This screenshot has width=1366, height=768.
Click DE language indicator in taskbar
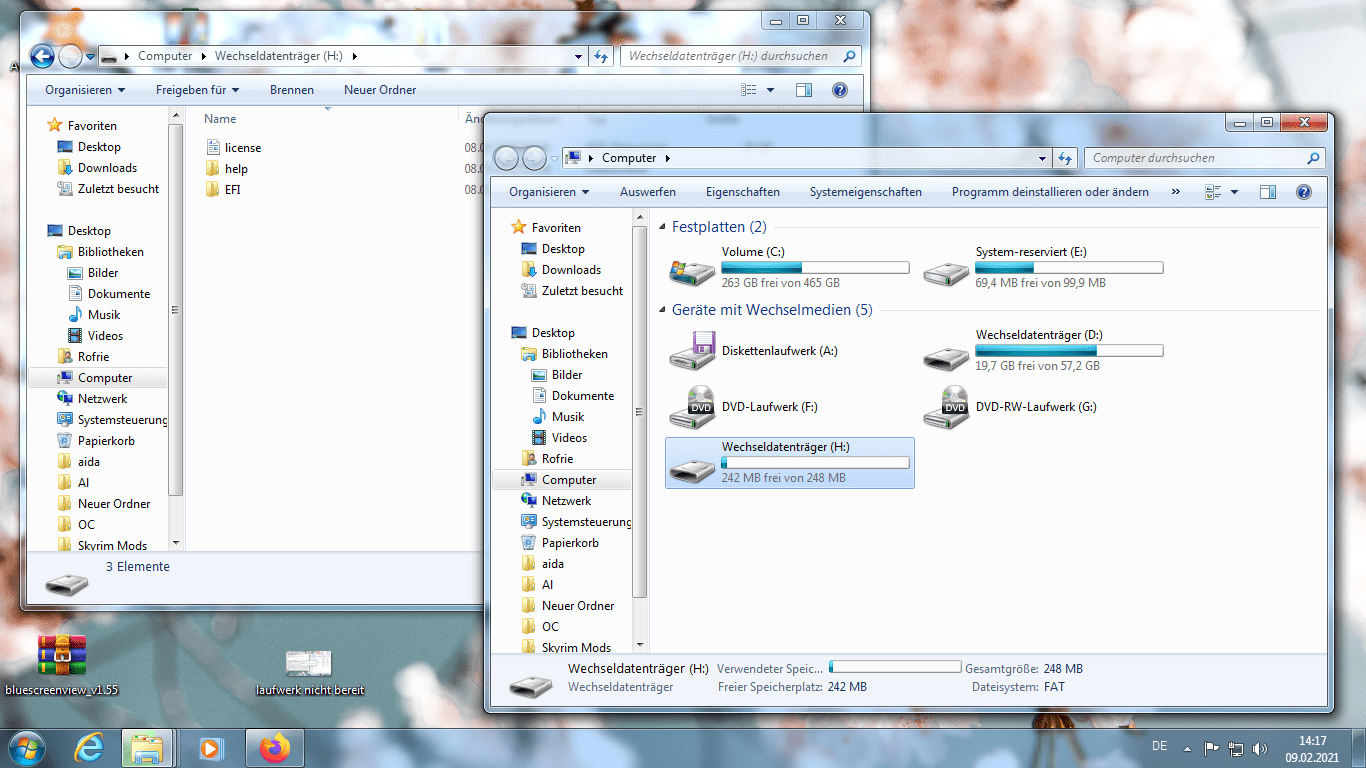point(1160,746)
